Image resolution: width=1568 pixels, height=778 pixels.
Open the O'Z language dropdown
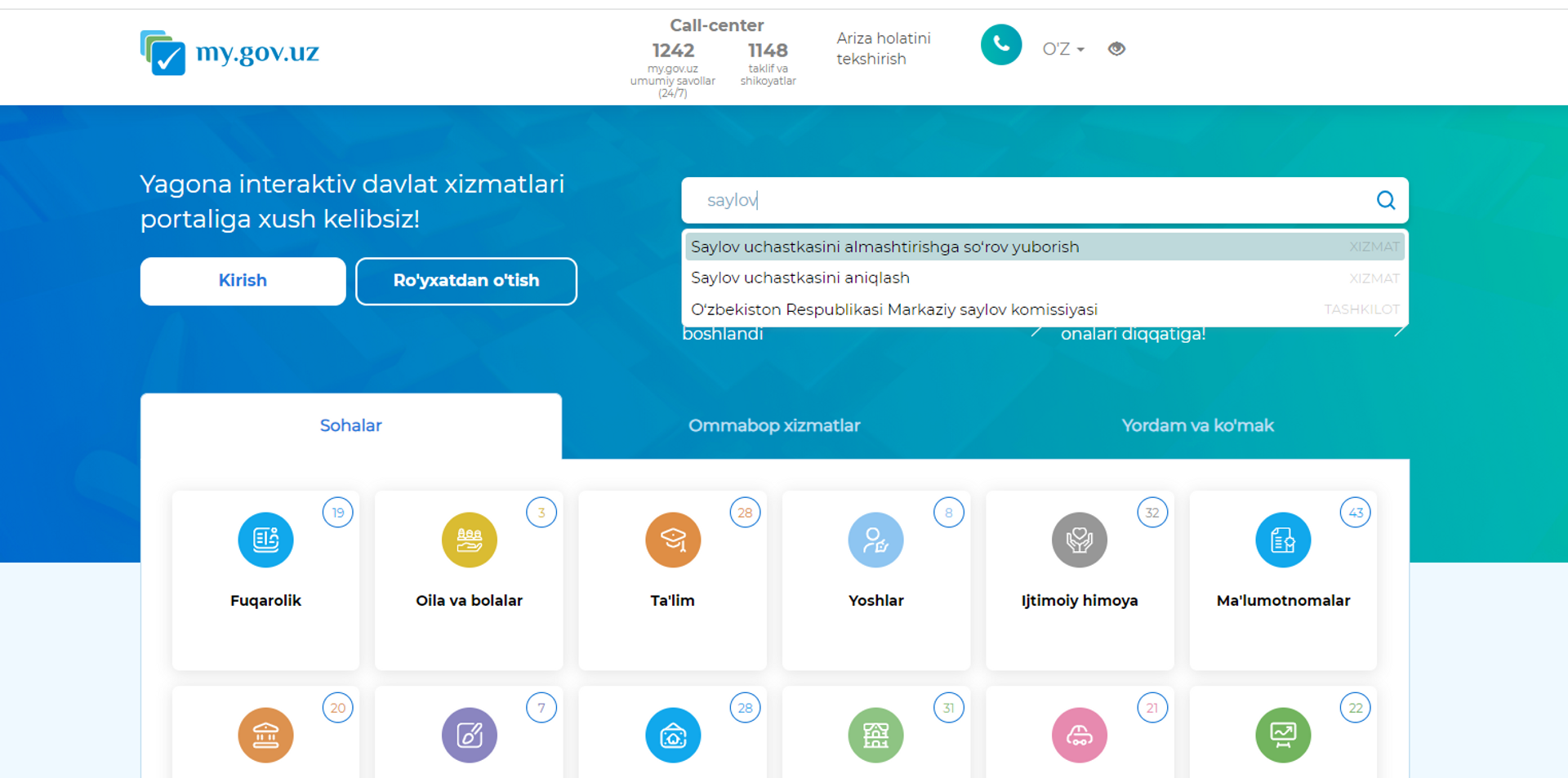pyautogui.click(x=1063, y=49)
